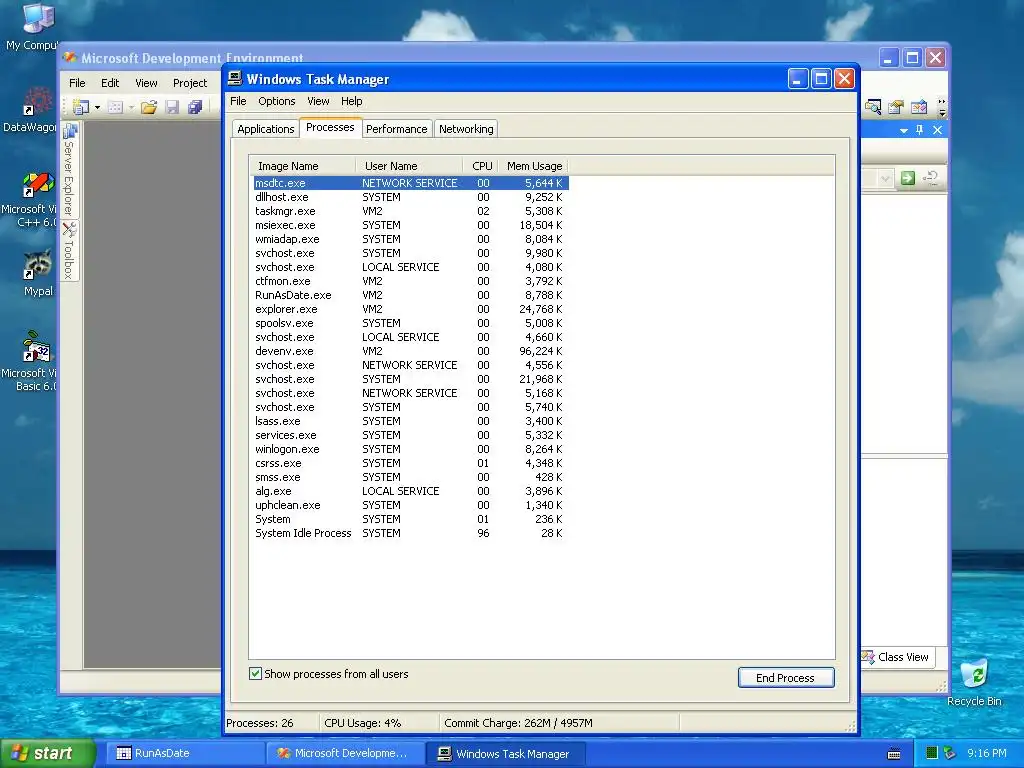Open File menu in Development Environment
The width and height of the screenshot is (1024, 768).
coord(77,83)
